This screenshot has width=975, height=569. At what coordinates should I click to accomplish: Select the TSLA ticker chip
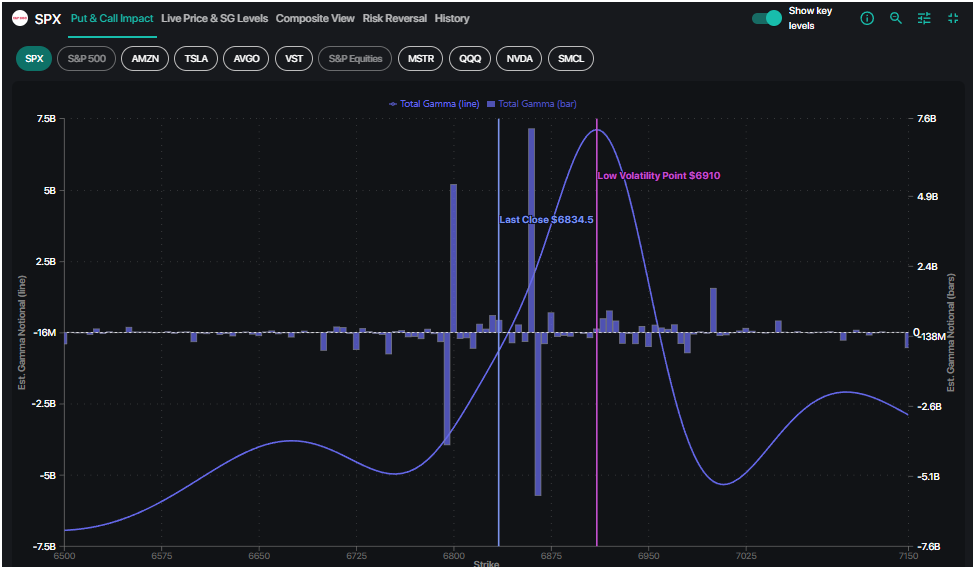pyautogui.click(x=196, y=59)
